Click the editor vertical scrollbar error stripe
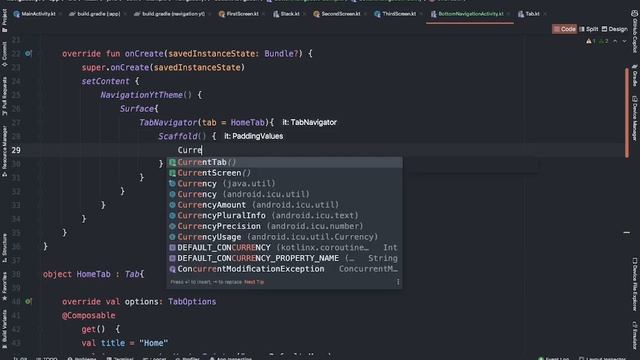640x360 pixels. [x=627, y=112]
